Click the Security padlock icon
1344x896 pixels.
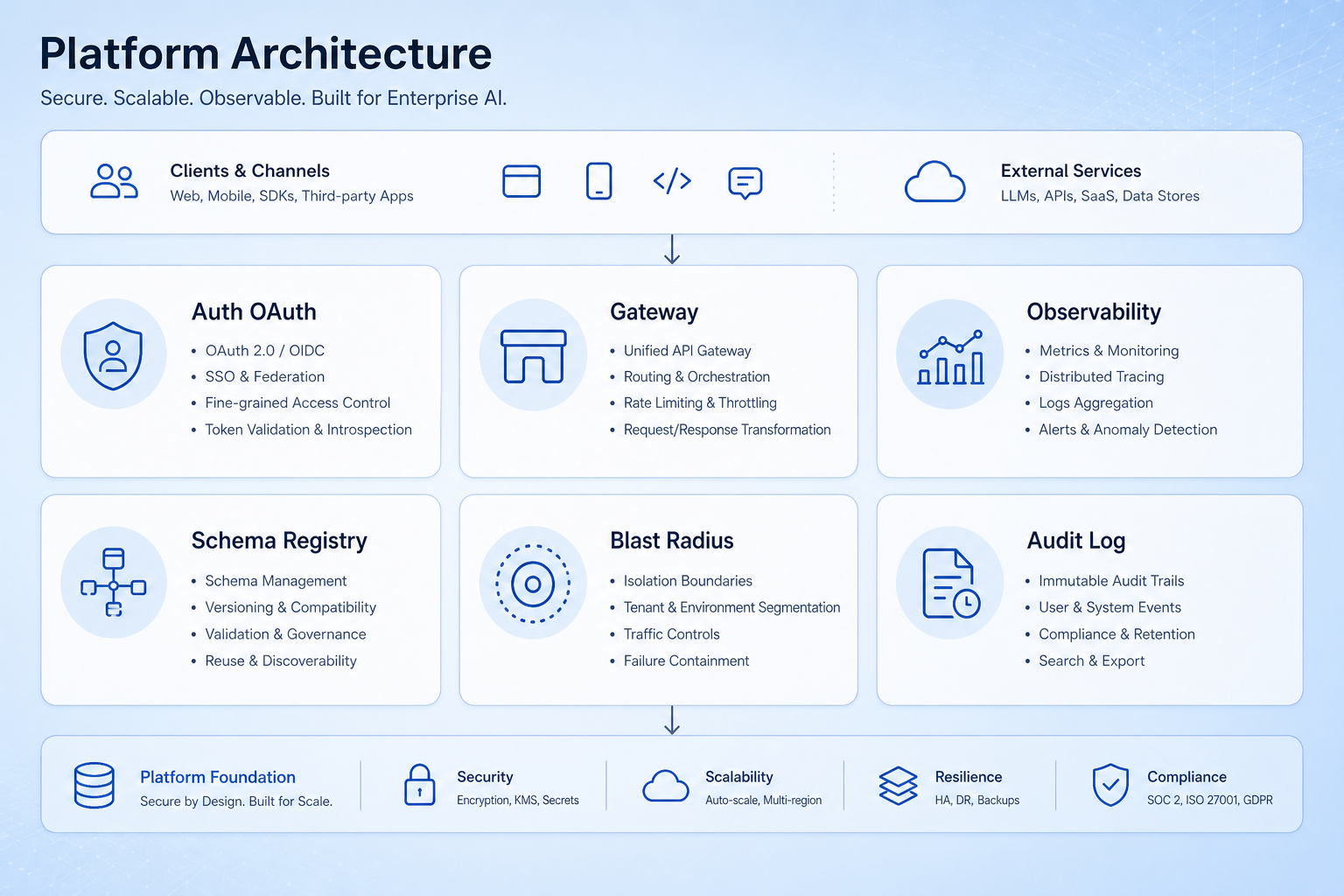(x=420, y=785)
